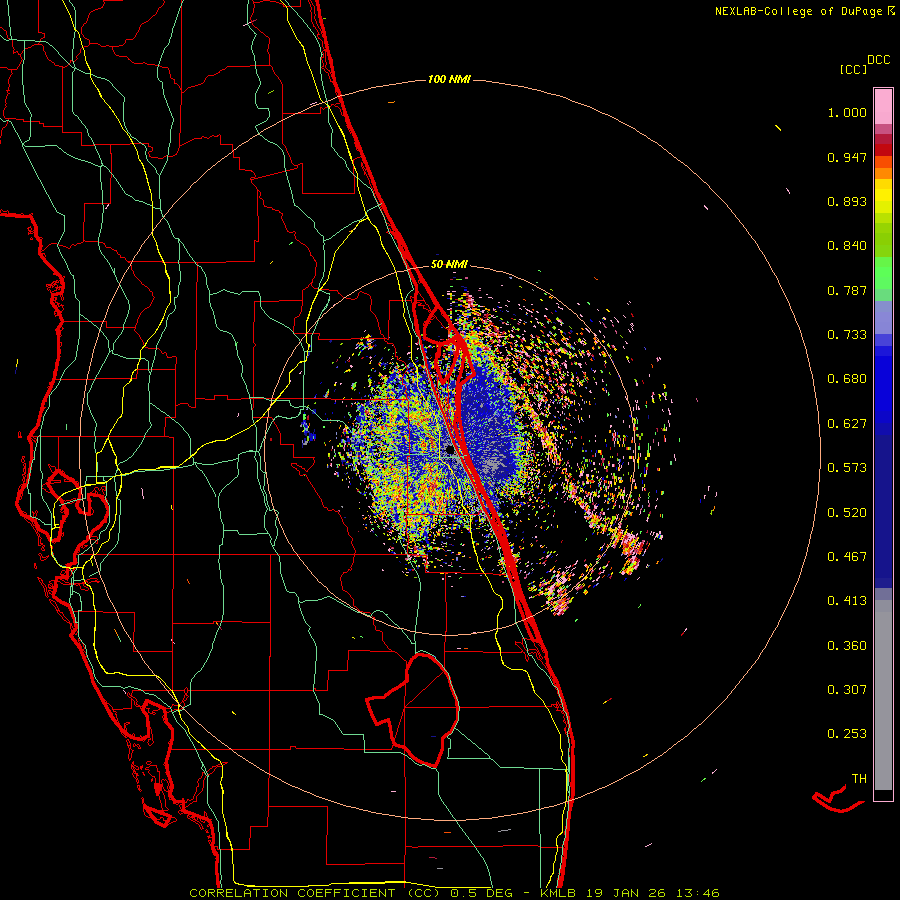Viewport: 900px width, 900px height.
Task: Click the 0.253 scale value
Action: pos(847,734)
